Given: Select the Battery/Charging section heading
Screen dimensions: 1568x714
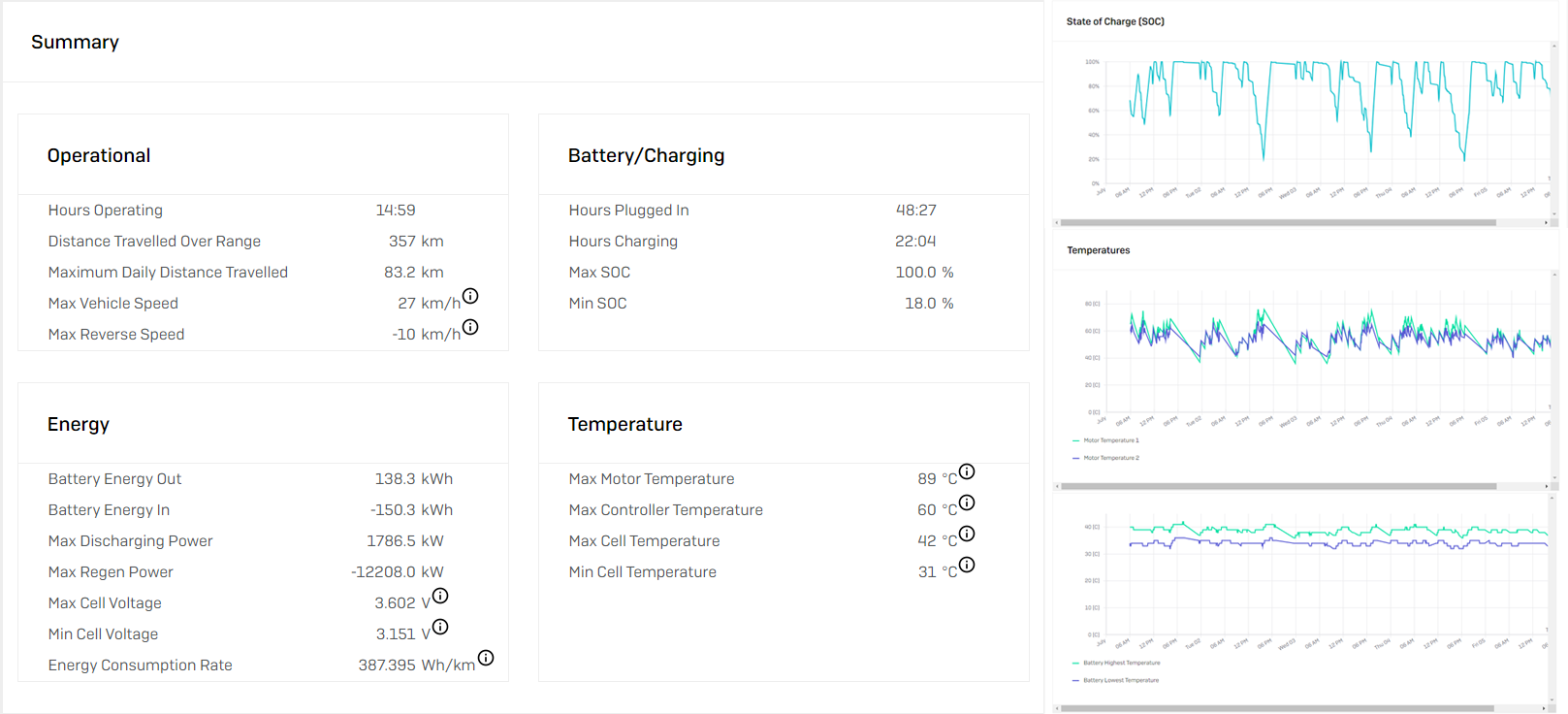Looking at the screenshot, I should [x=646, y=155].
